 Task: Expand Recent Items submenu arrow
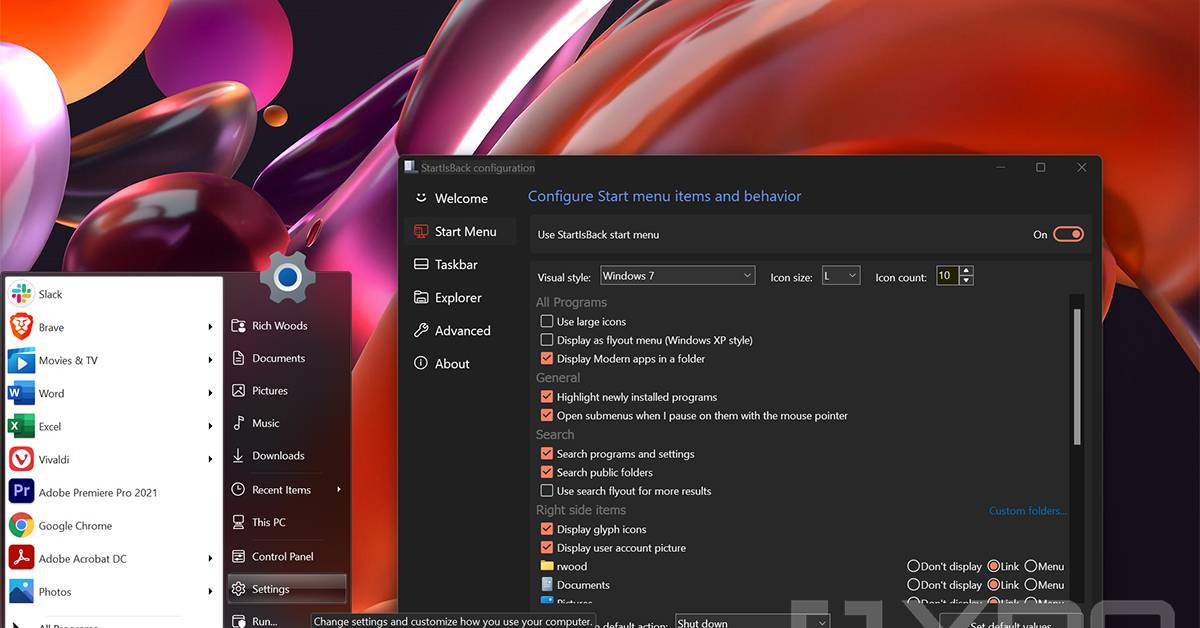[x=339, y=490]
